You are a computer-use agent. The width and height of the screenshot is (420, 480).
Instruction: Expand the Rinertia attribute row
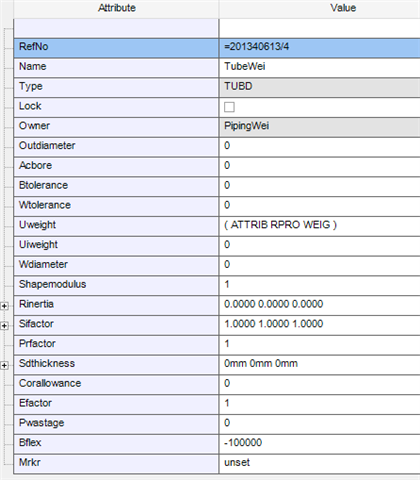pyautogui.click(x=4, y=306)
